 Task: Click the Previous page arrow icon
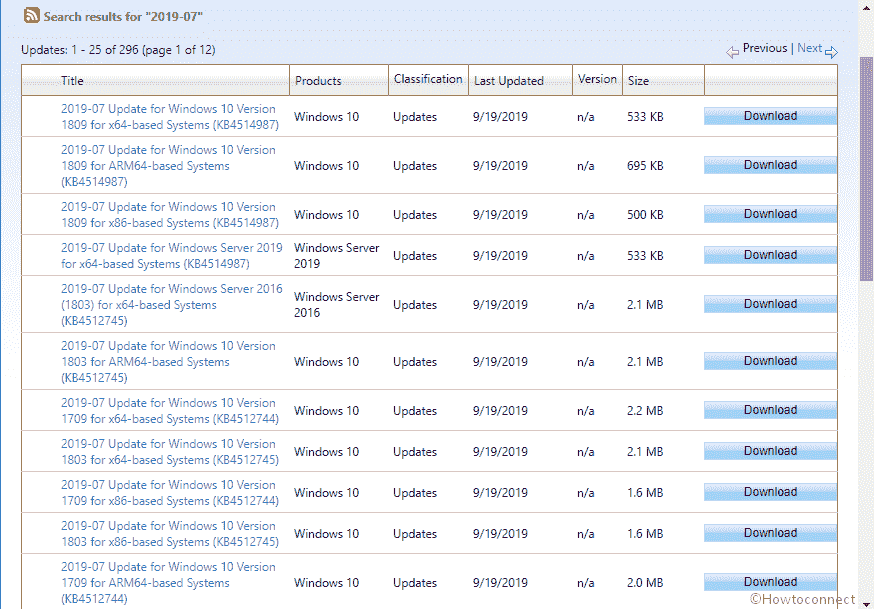point(732,52)
